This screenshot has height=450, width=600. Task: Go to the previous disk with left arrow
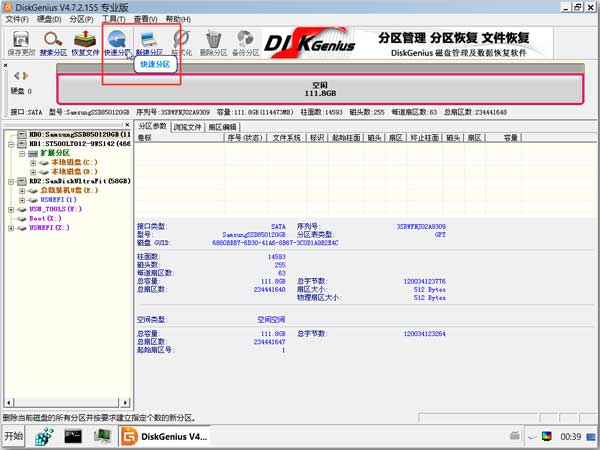[x=16, y=76]
